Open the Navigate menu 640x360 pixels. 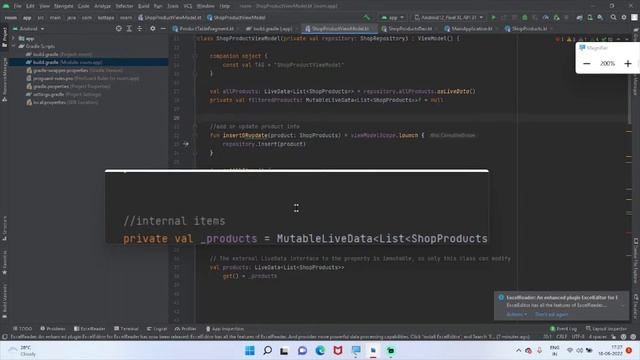coord(64,6)
